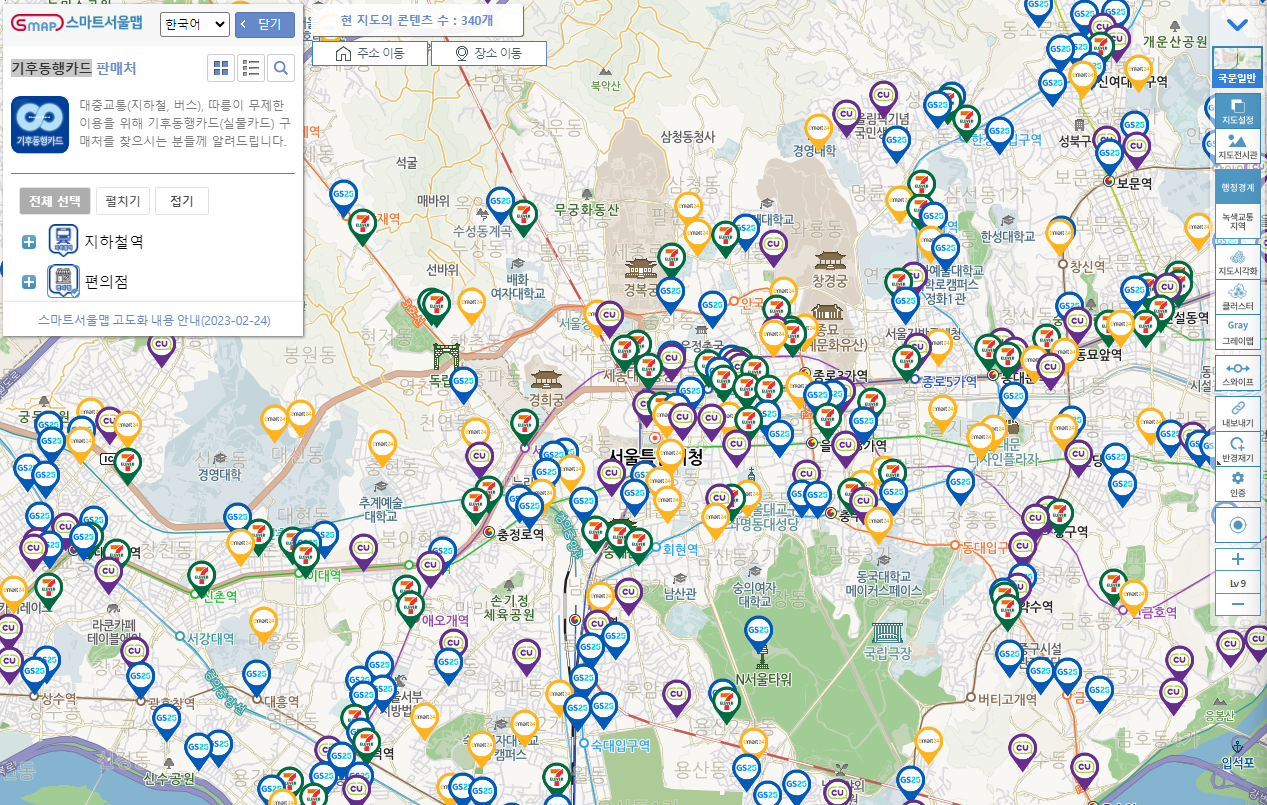Click 펼치기 to expand all categories
This screenshot has width=1267, height=805.
point(123,201)
